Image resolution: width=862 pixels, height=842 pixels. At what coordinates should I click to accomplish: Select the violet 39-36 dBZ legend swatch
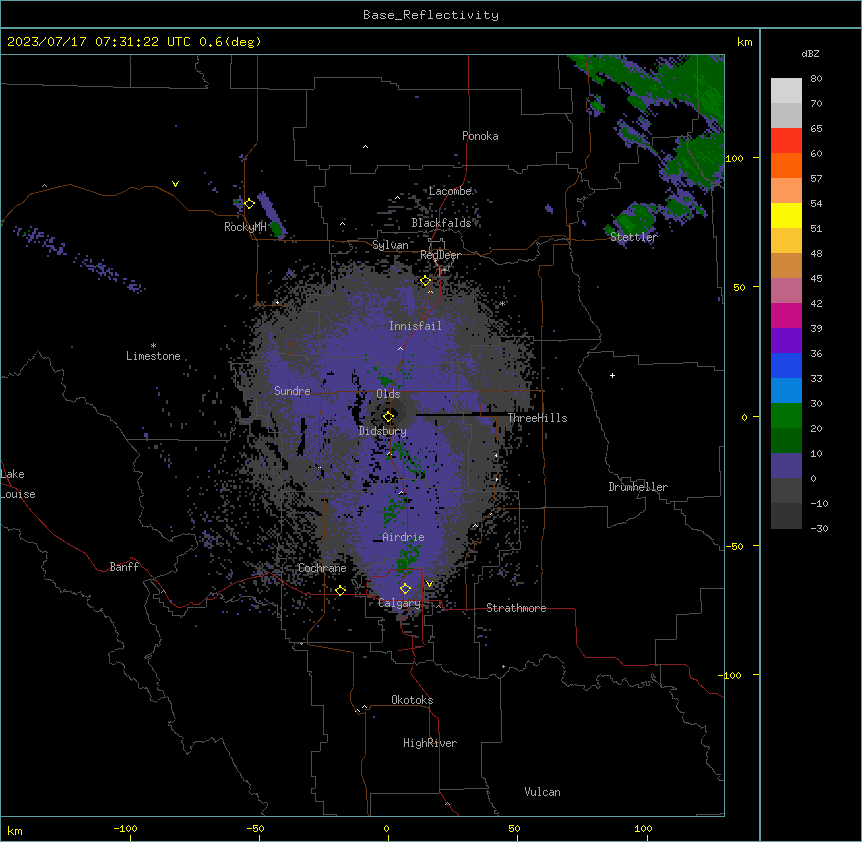tap(786, 341)
